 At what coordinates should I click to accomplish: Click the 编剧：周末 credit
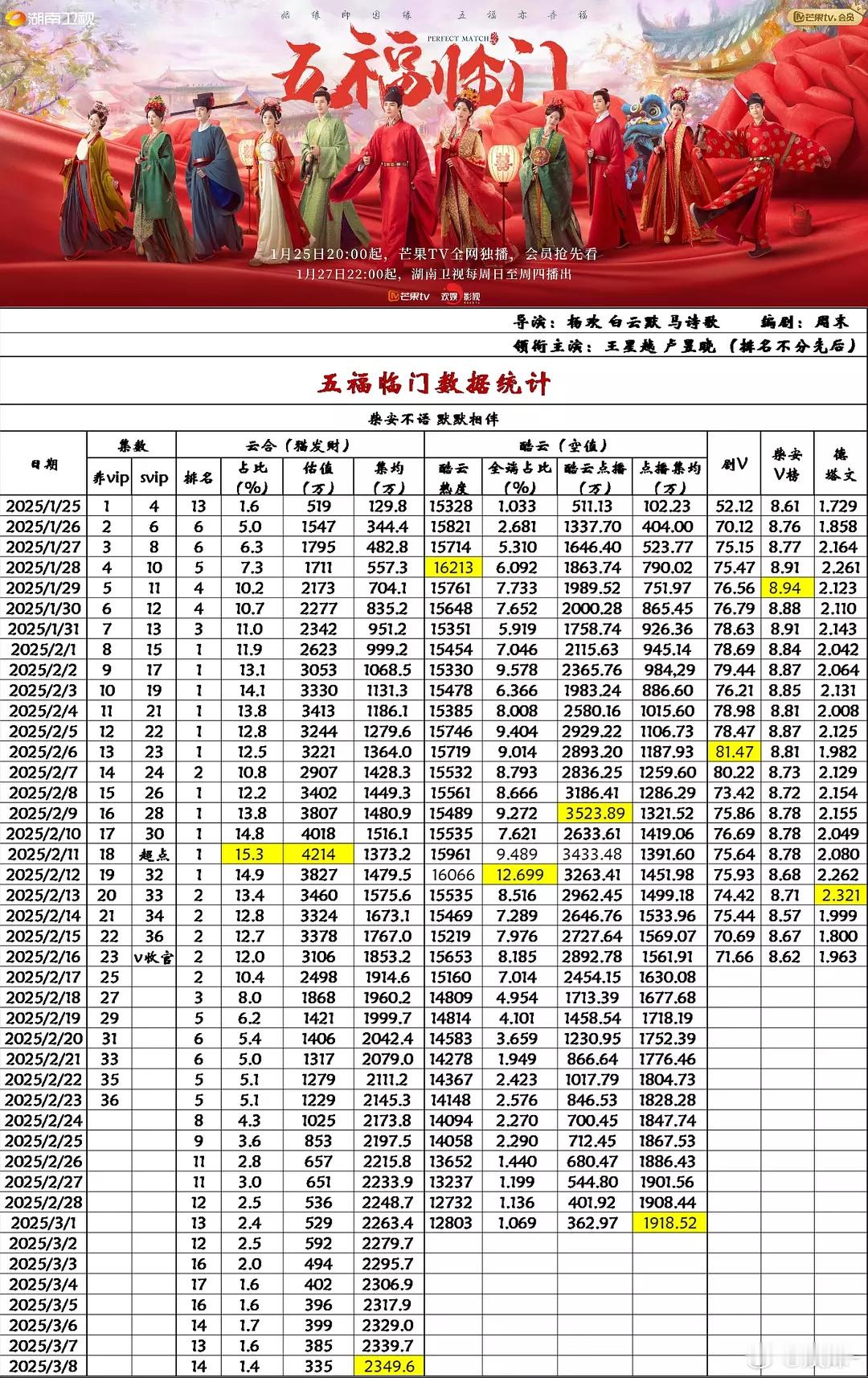pyautogui.click(x=805, y=322)
